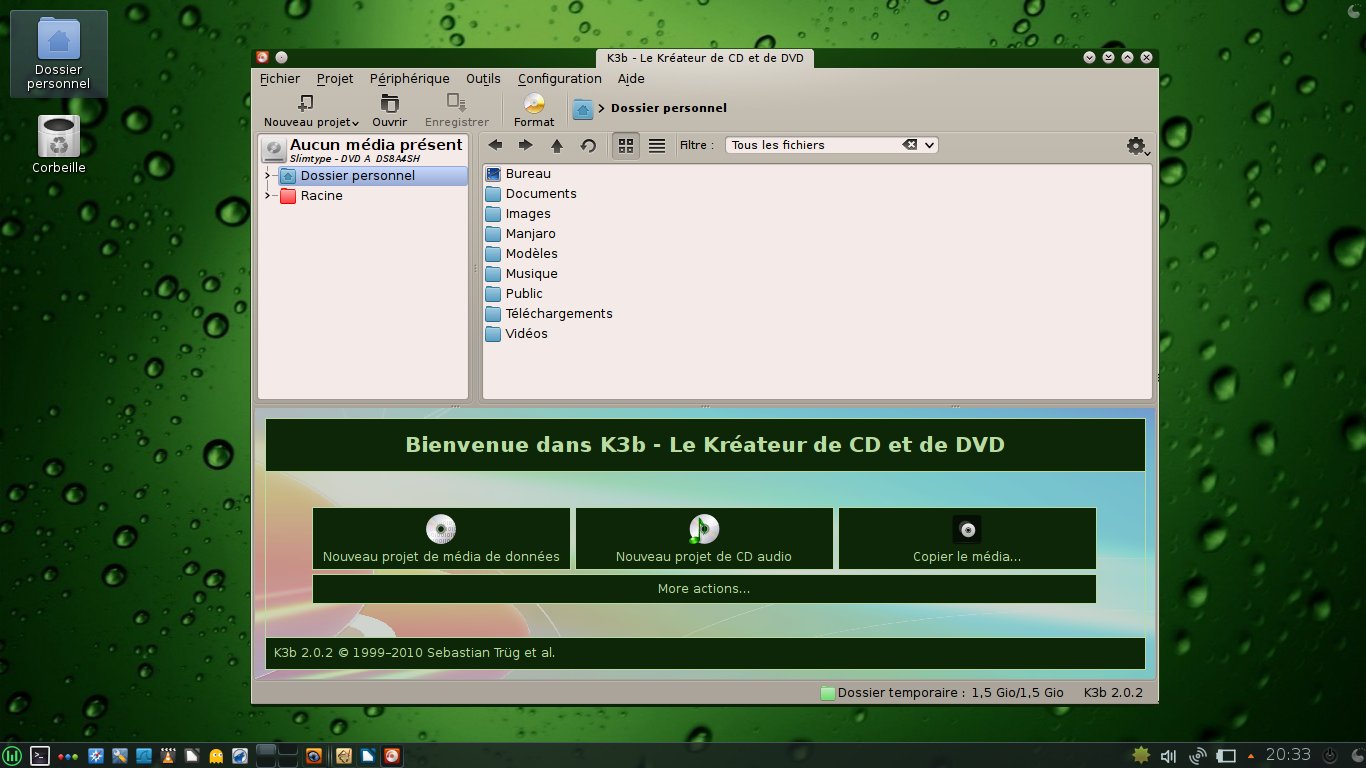Click Nouveau projet de CD audio

tap(704, 539)
